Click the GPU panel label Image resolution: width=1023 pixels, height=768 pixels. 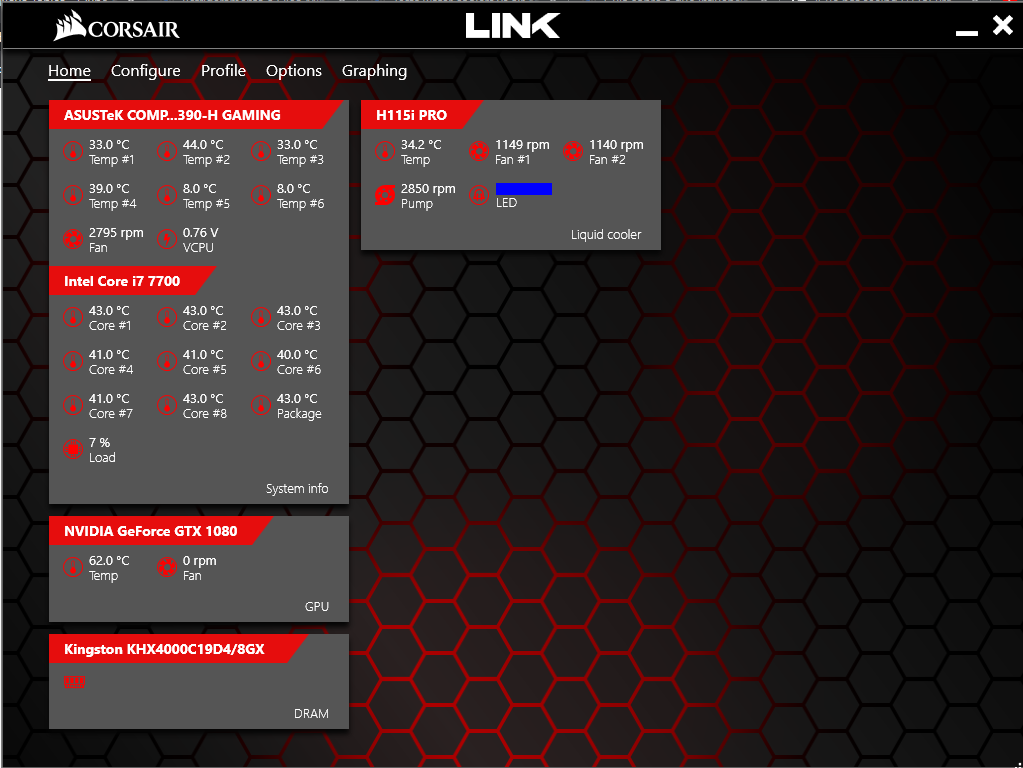(x=316, y=607)
